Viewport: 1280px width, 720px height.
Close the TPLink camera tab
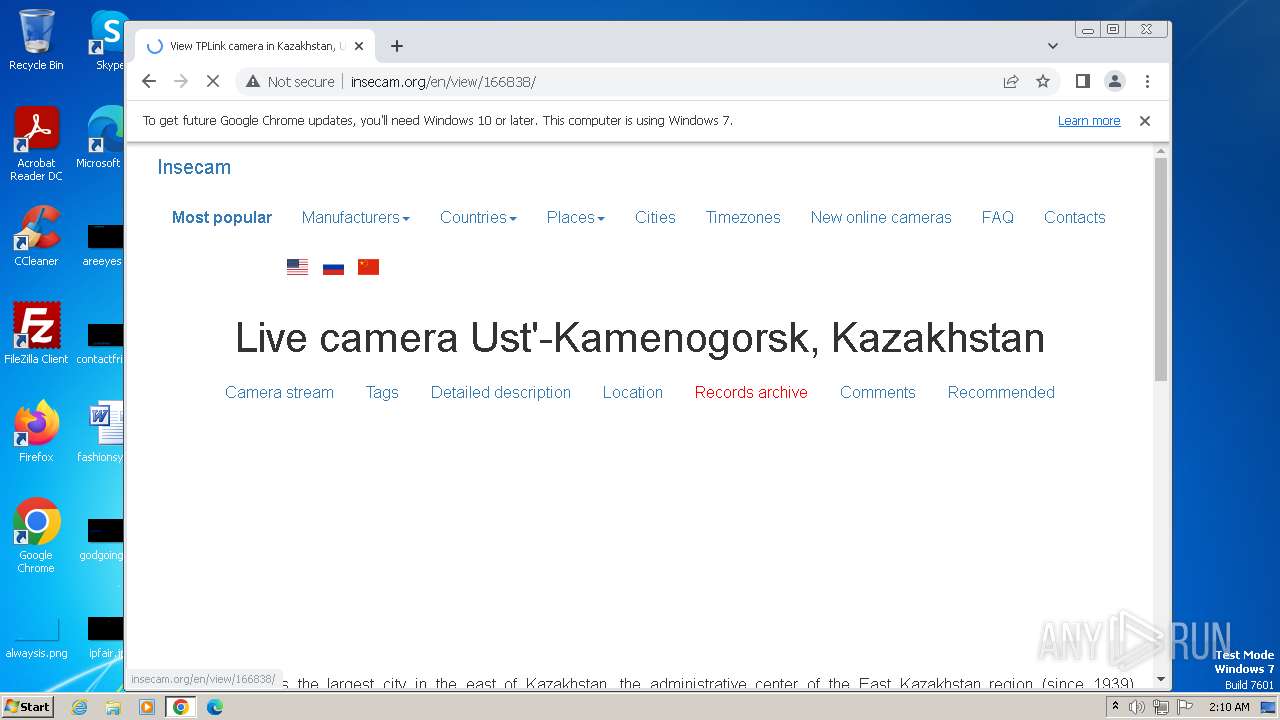point(359,46)
